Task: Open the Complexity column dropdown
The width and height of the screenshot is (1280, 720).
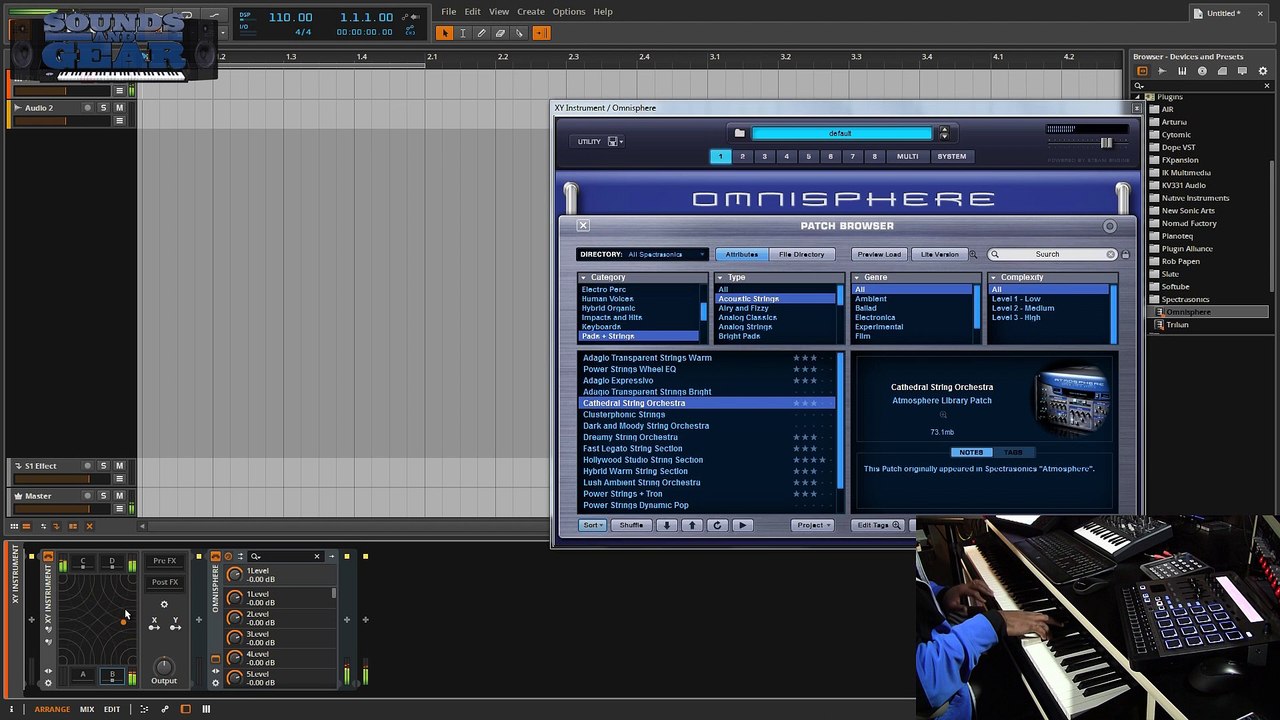Action: 1052,278
